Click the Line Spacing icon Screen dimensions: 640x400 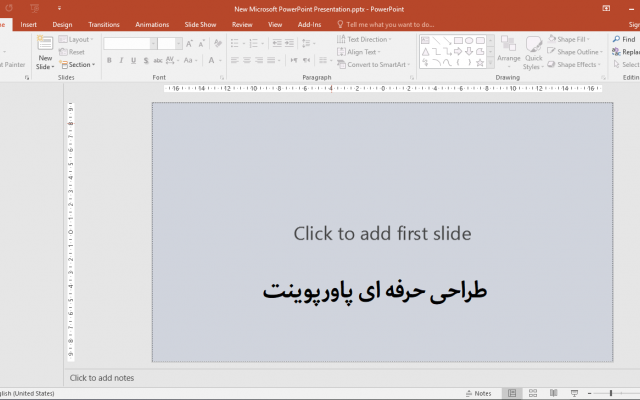coord(308,43)
